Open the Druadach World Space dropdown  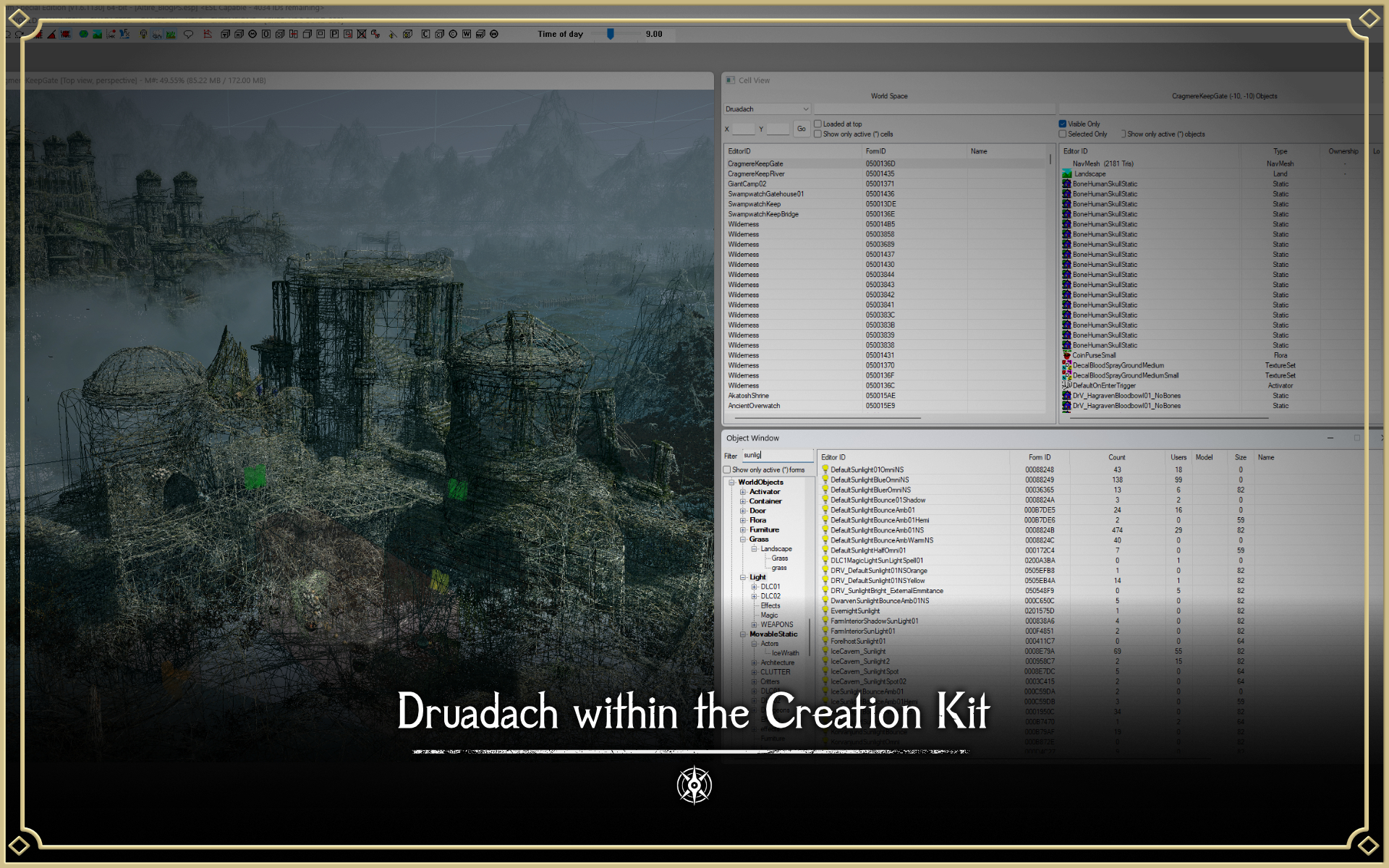pyautogui.click(x=767, y=109)
